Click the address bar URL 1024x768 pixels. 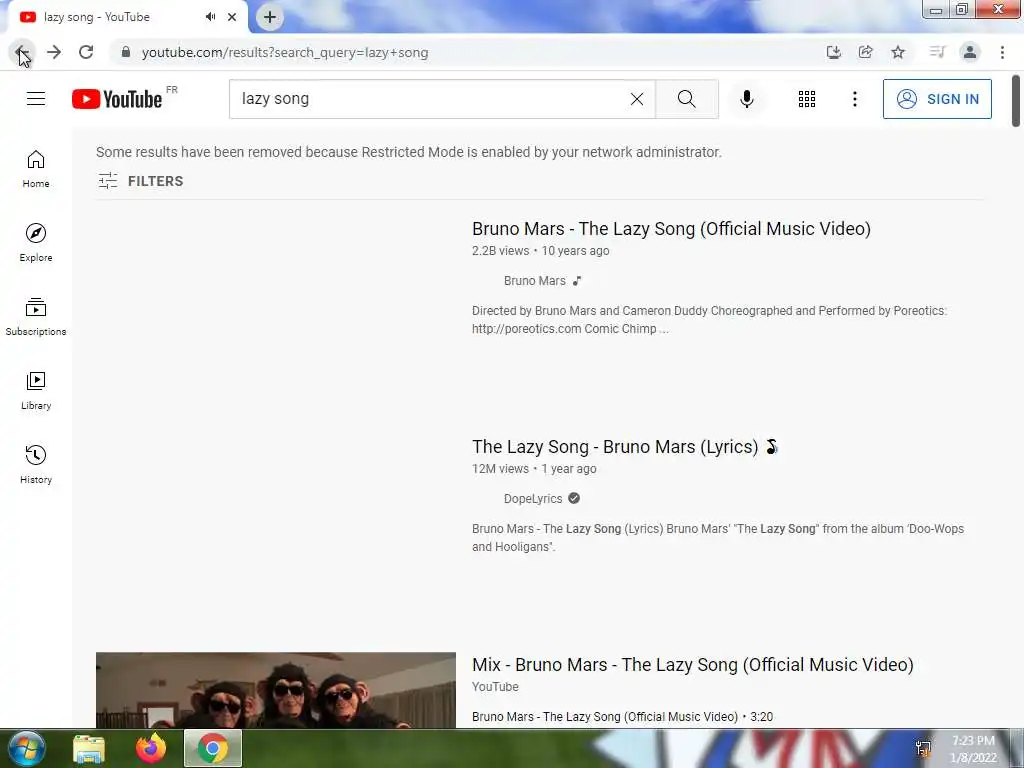(285, 52)
